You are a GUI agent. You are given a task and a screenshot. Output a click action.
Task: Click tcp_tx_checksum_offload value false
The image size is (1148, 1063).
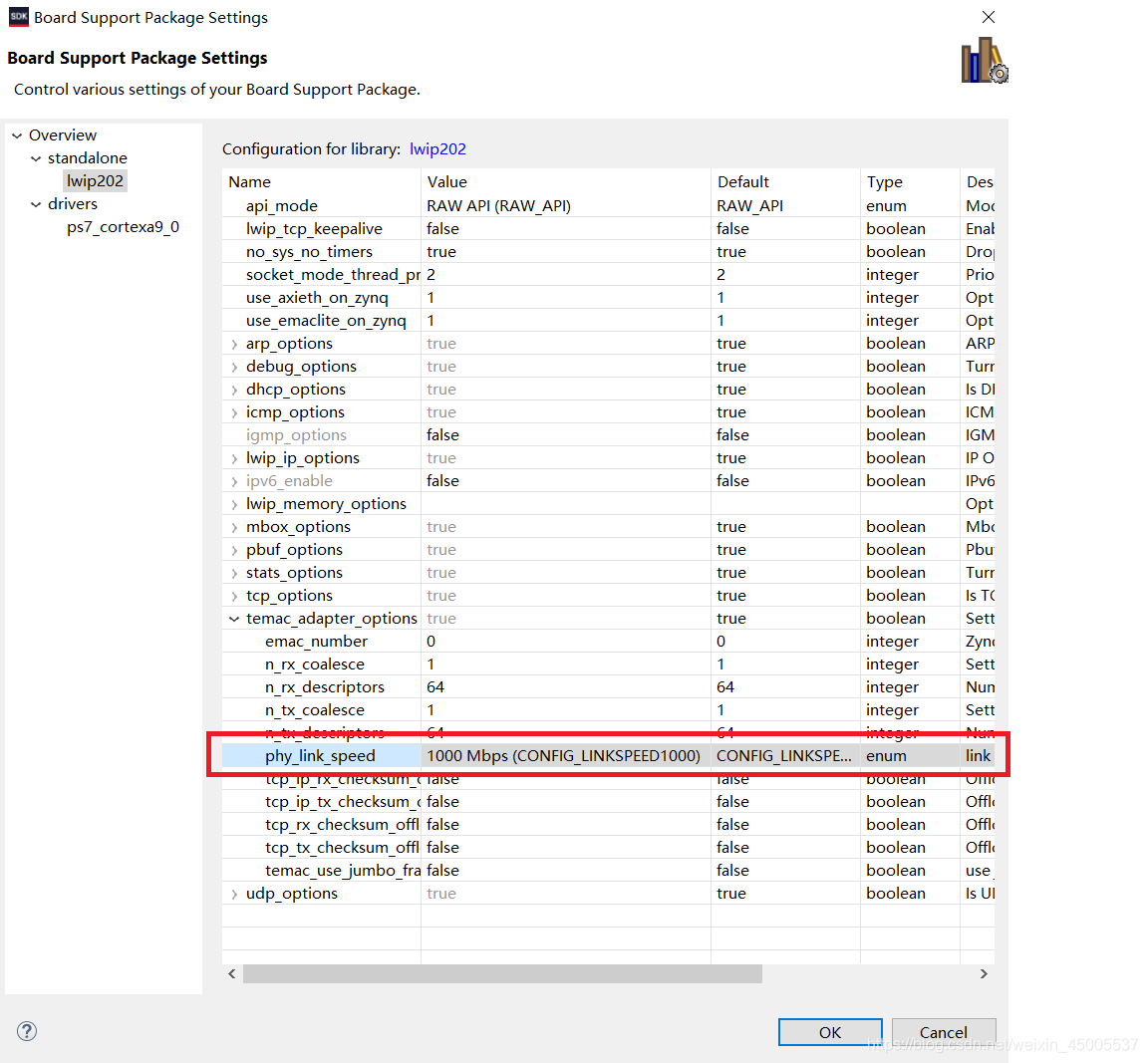tap(565, 847)
